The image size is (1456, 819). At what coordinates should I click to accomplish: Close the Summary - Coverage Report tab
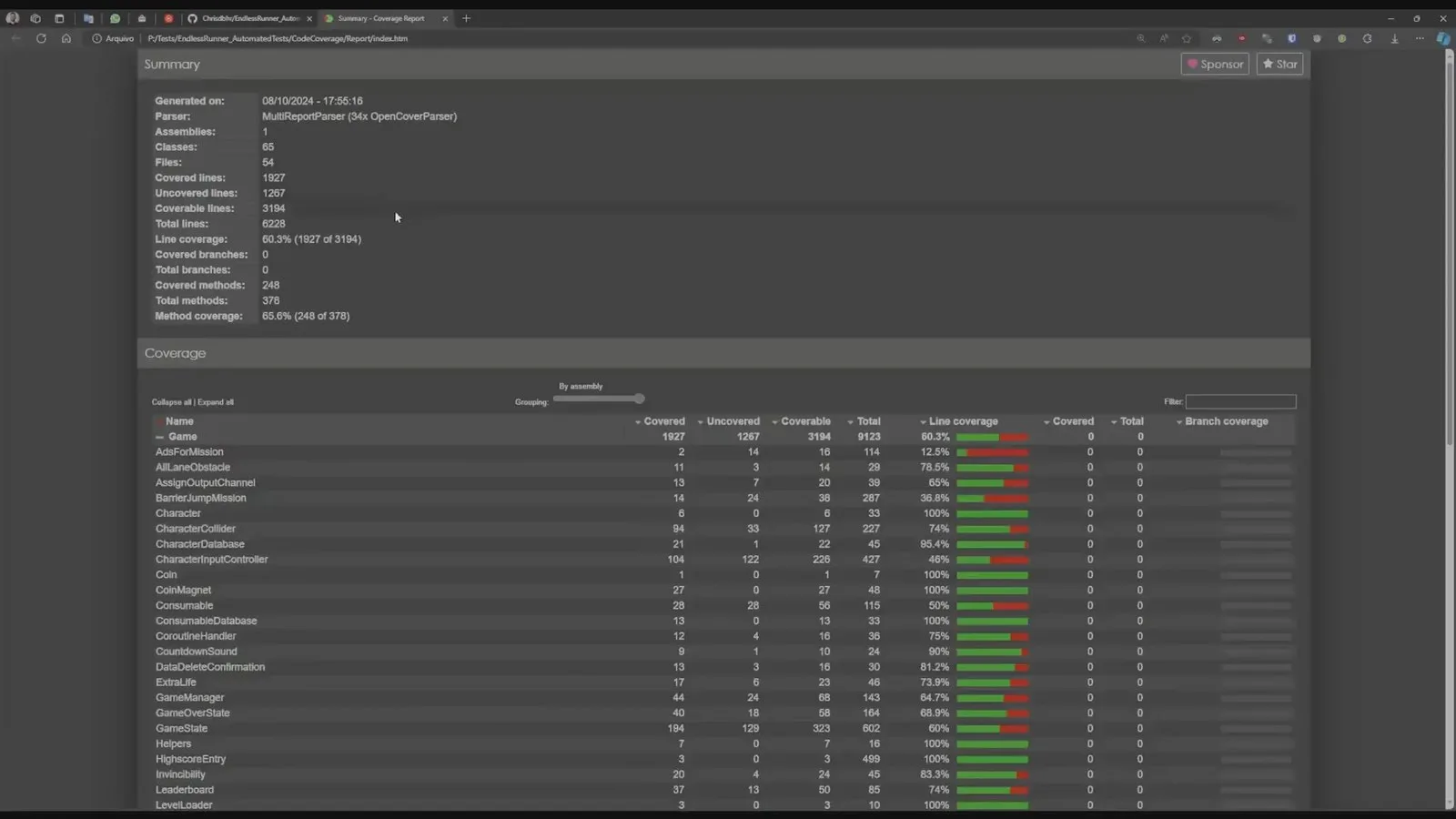tap(445, 18)
